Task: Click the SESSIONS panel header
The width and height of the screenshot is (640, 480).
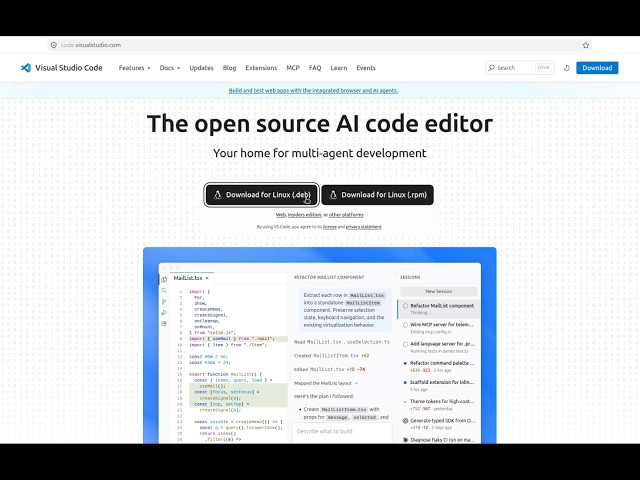Action: click(410, 278)
